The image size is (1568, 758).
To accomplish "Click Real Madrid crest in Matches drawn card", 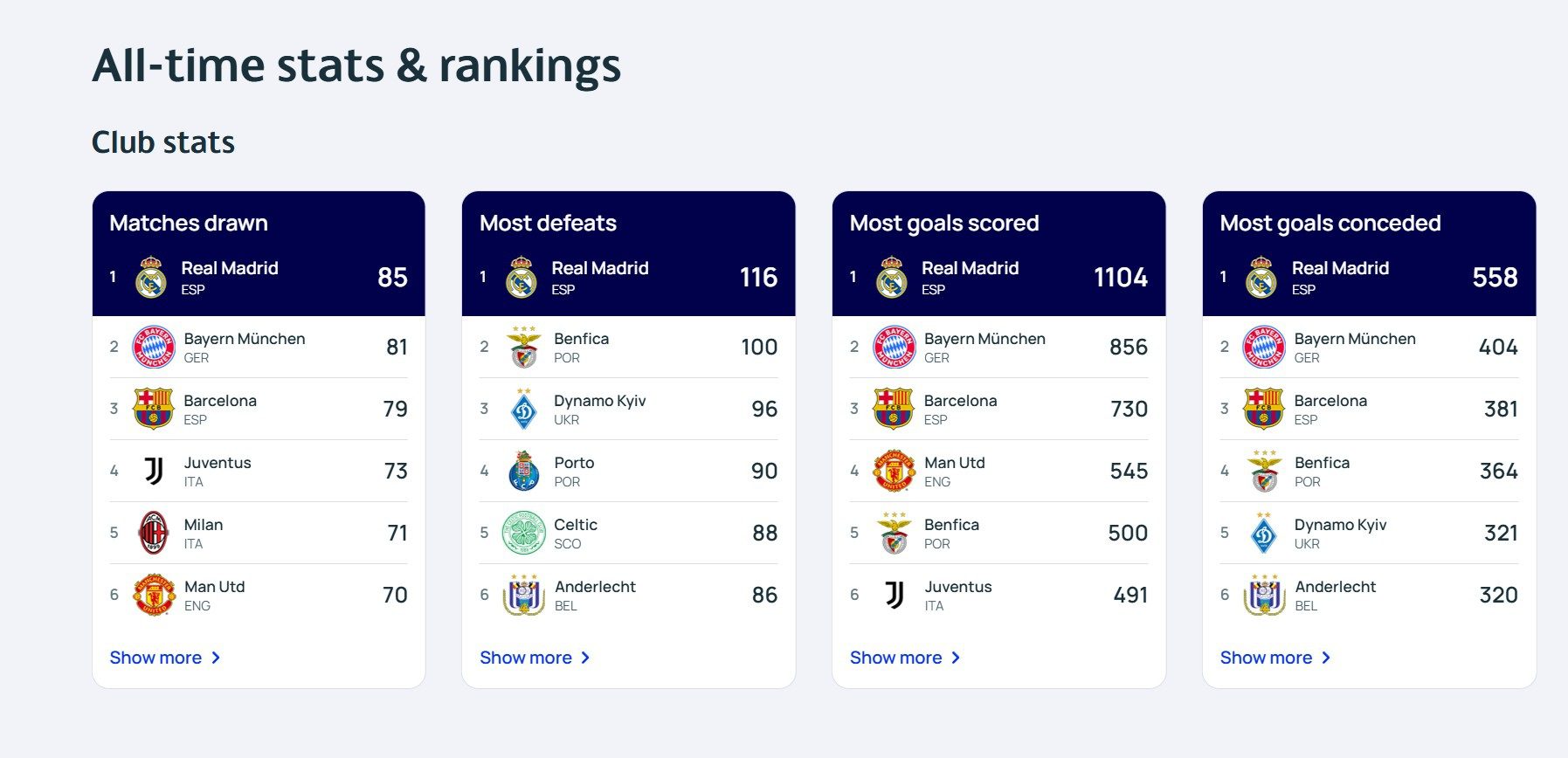I will point(151,277).
